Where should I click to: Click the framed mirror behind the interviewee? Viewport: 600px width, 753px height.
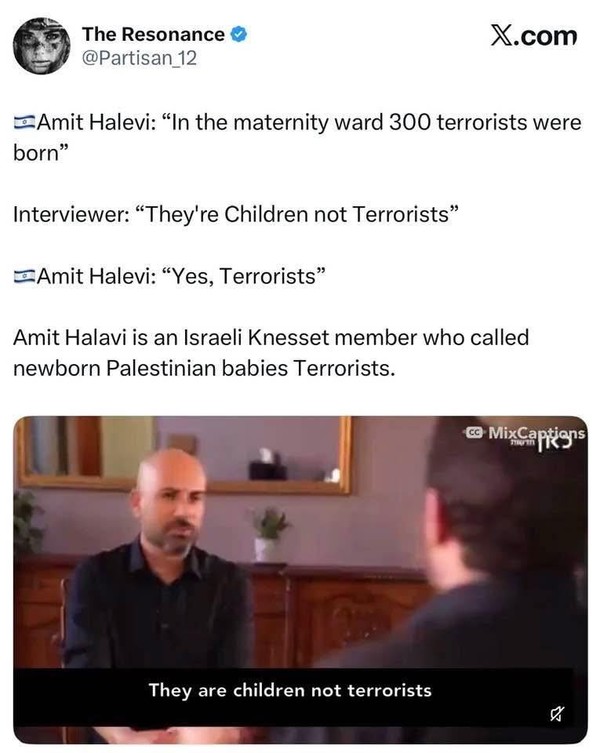(x=185, y=454)
